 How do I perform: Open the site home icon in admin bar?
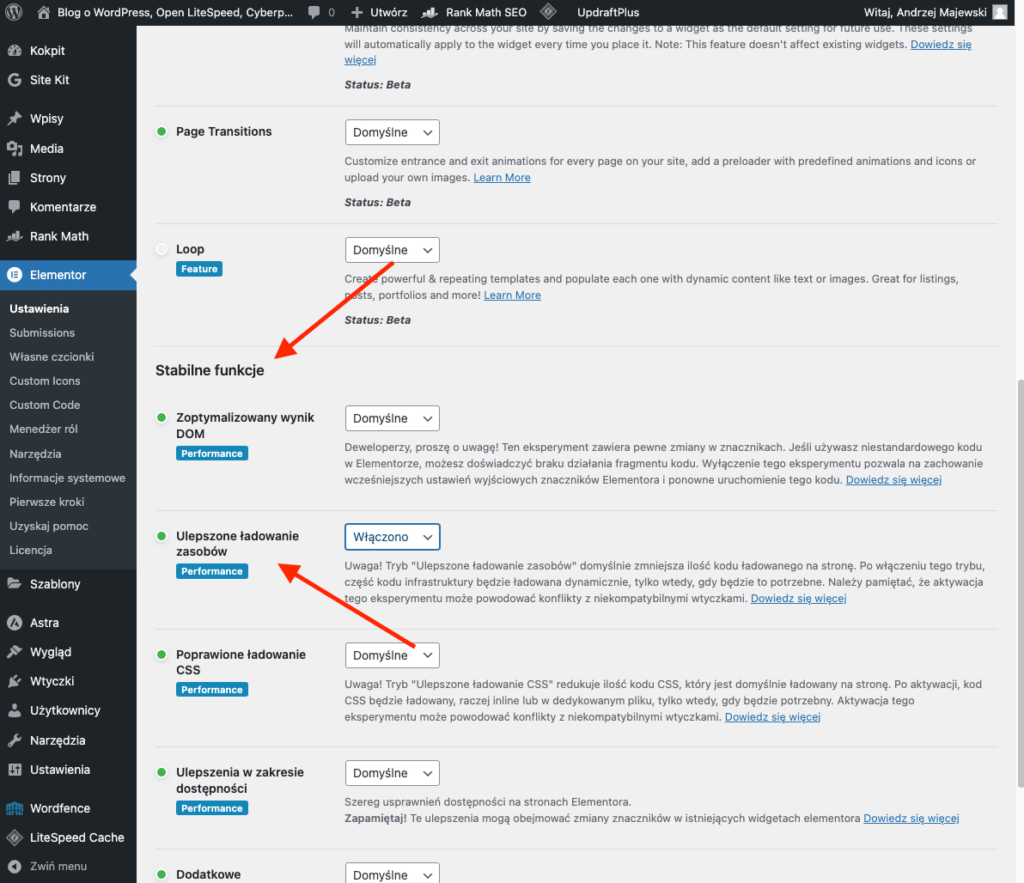(44, 12)
